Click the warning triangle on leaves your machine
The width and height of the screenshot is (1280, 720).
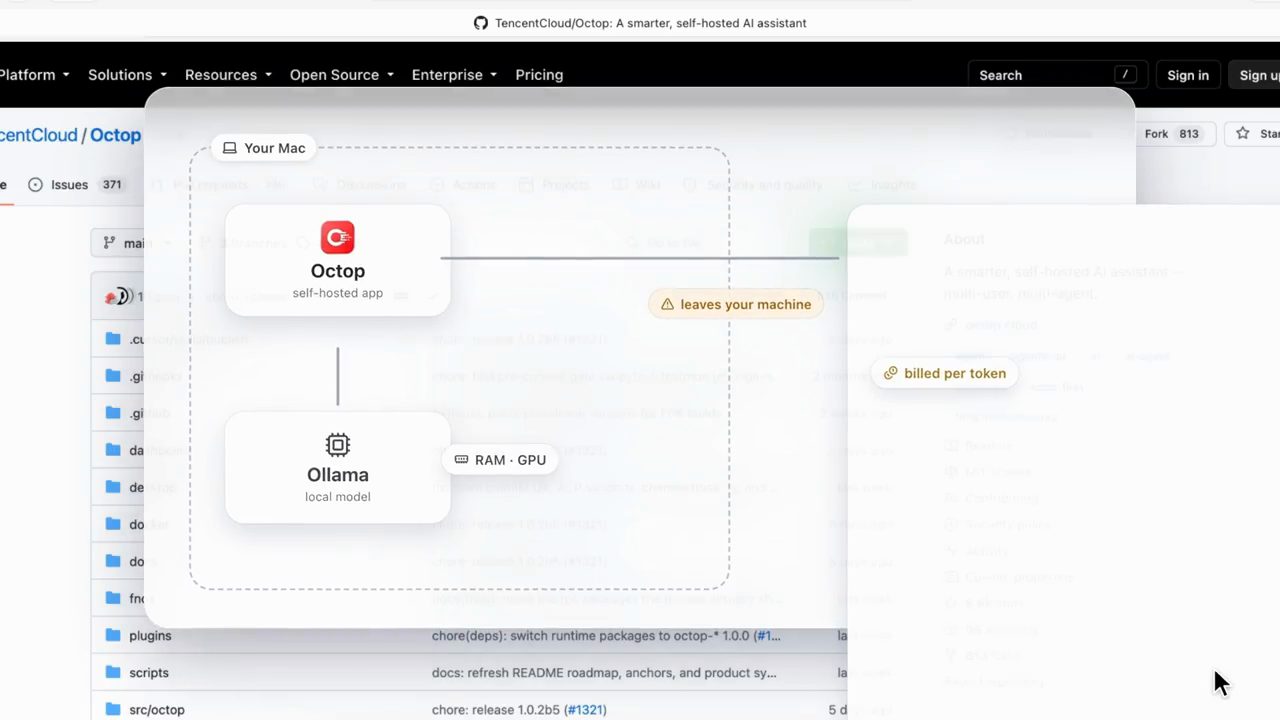(667, 304)
